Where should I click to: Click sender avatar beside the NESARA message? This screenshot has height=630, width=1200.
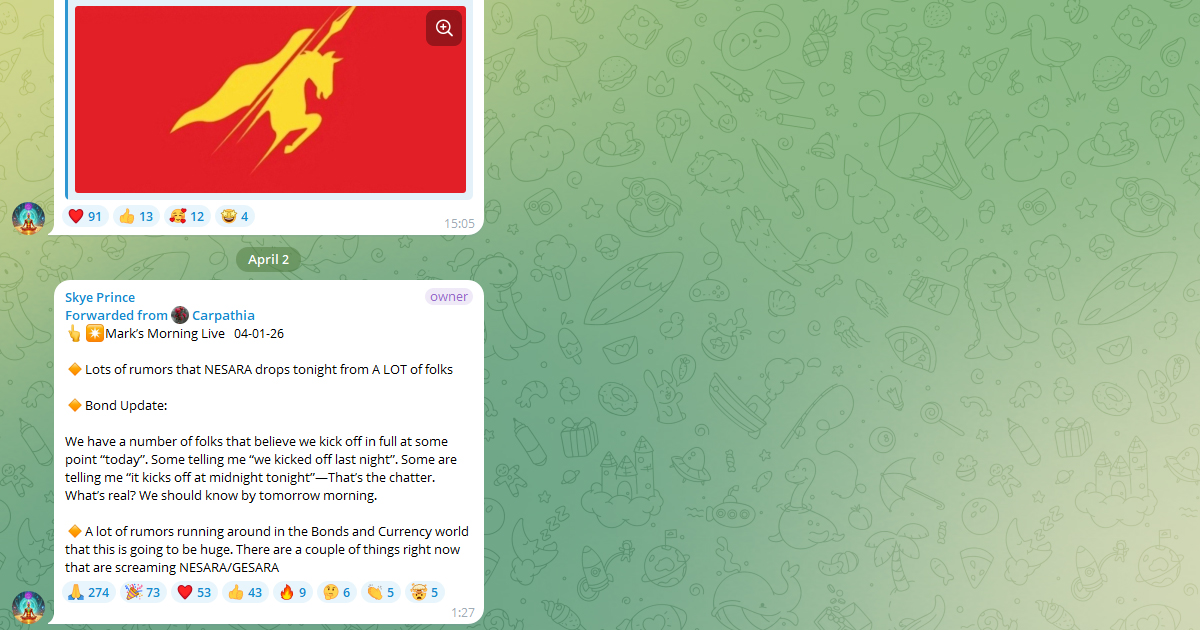(x=28, y=608)
